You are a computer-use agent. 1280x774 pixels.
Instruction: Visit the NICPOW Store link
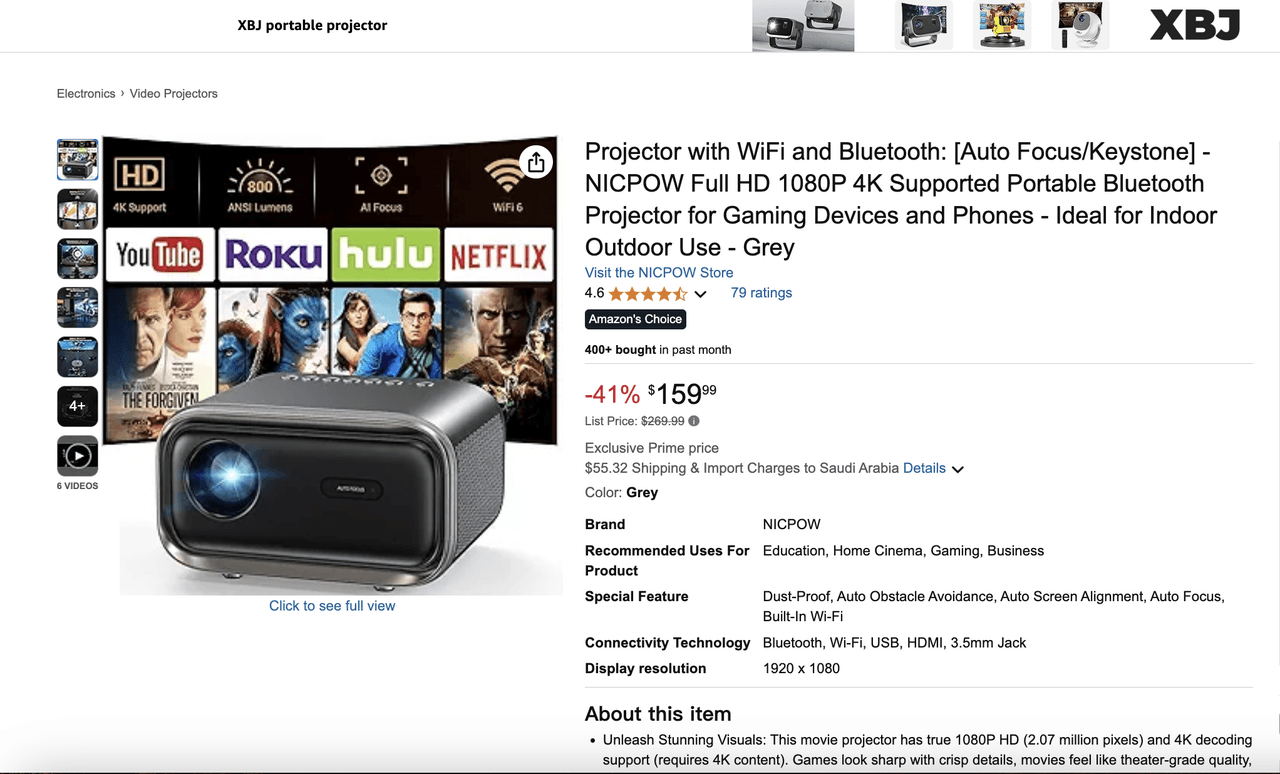[x=659, y=272]
